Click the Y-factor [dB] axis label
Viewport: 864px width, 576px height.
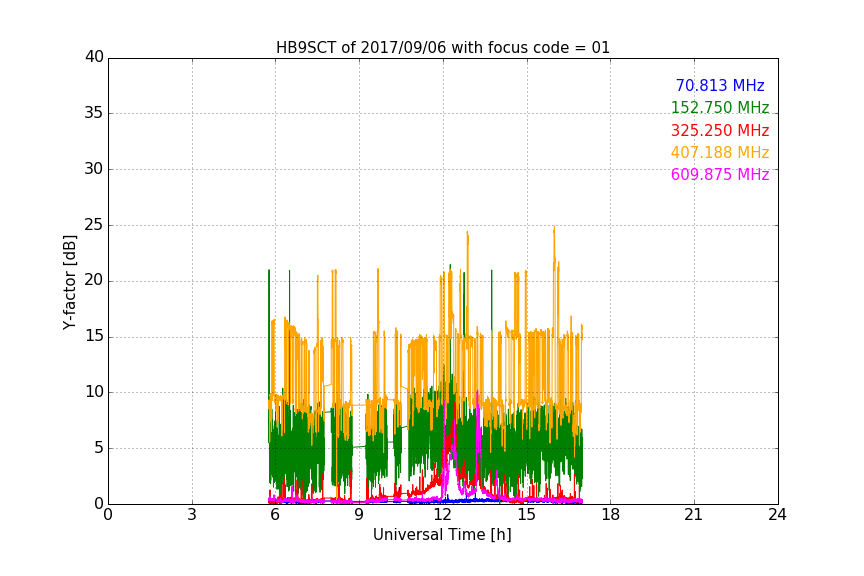point(69,282)
